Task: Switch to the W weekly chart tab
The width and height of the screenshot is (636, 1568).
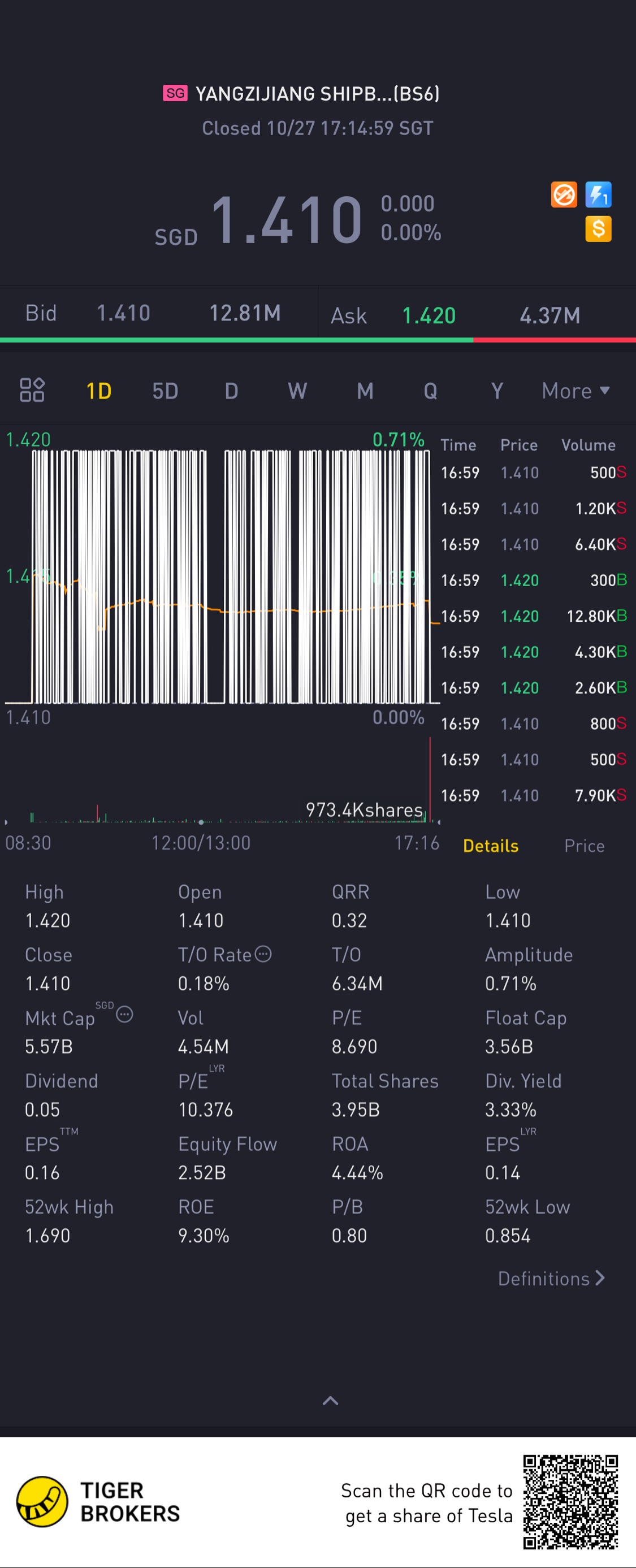Action: click(x=297, y=391)
